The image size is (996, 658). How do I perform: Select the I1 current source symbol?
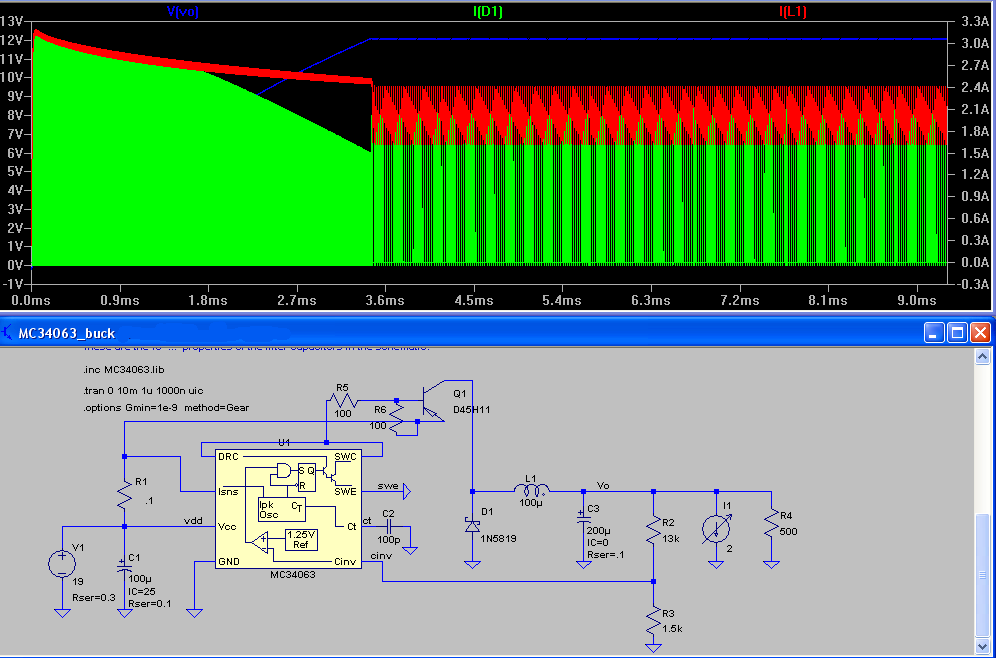click(x=716, y=527)
